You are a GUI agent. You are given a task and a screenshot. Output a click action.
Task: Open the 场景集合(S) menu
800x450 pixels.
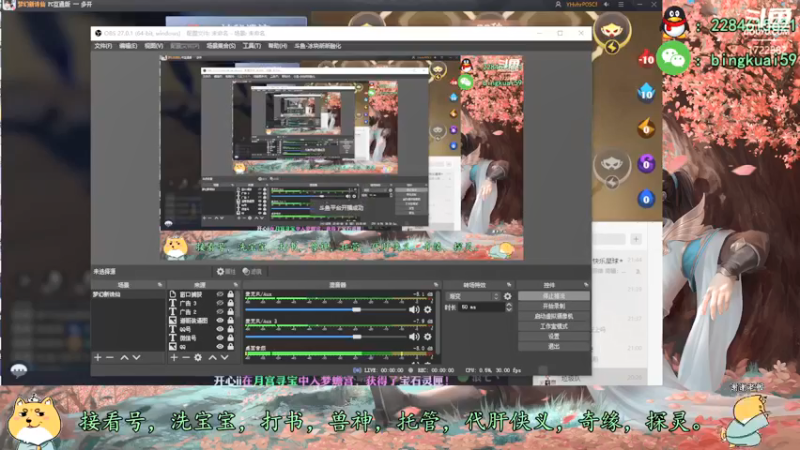(221, 46)
